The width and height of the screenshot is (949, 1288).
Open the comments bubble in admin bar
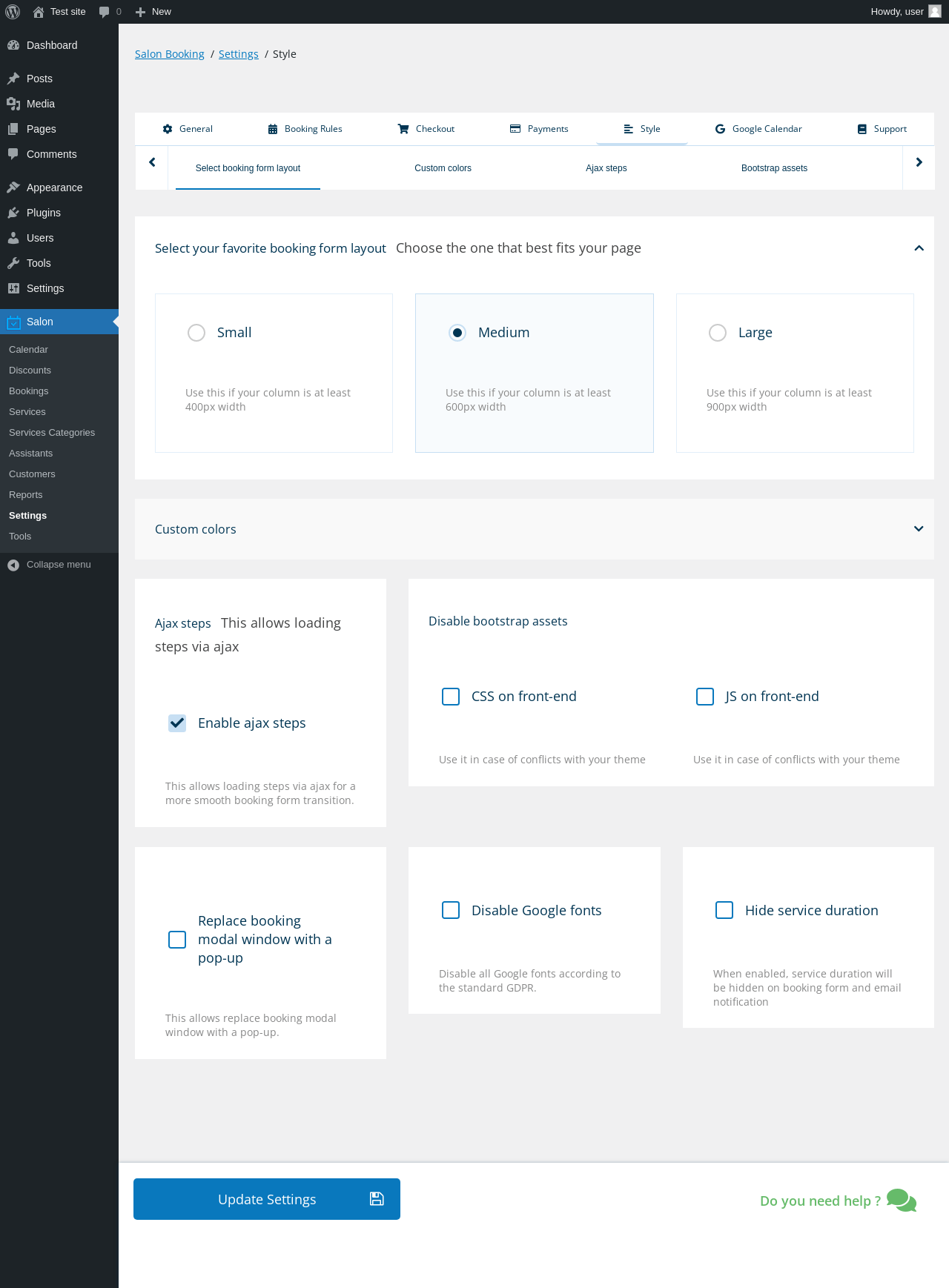coord(105,12)
